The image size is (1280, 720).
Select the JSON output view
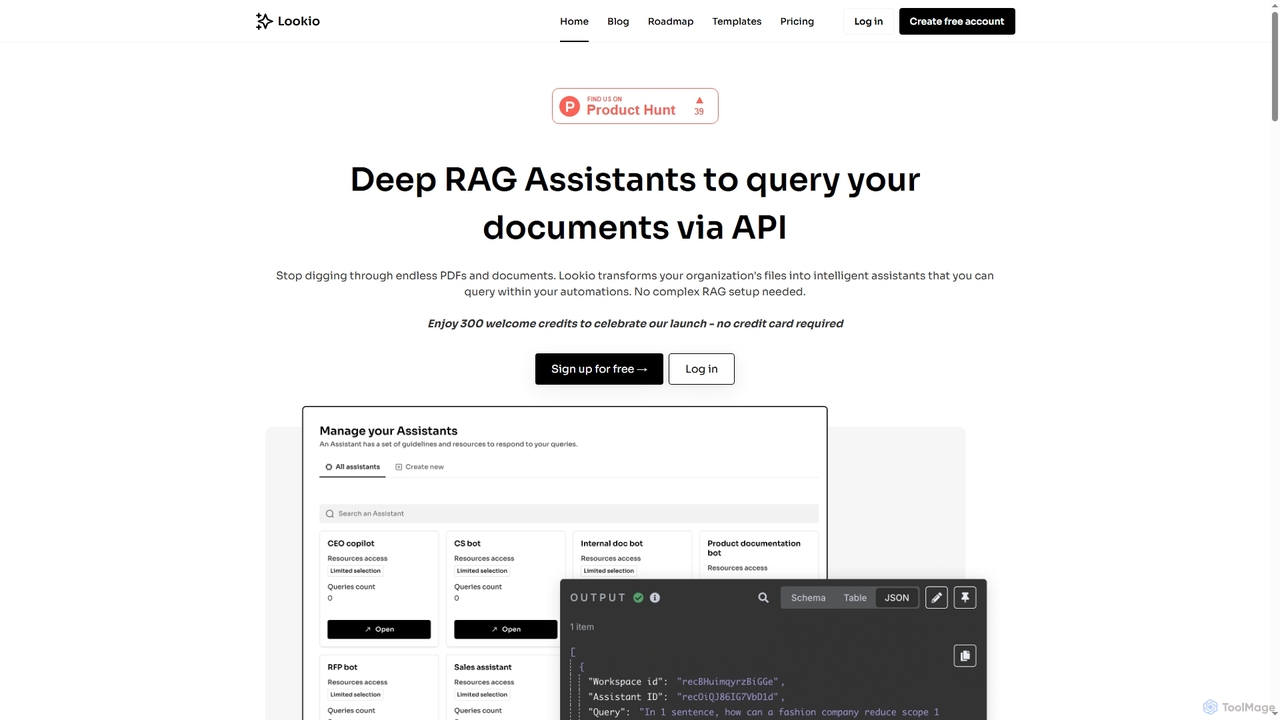tap(897, 598)
